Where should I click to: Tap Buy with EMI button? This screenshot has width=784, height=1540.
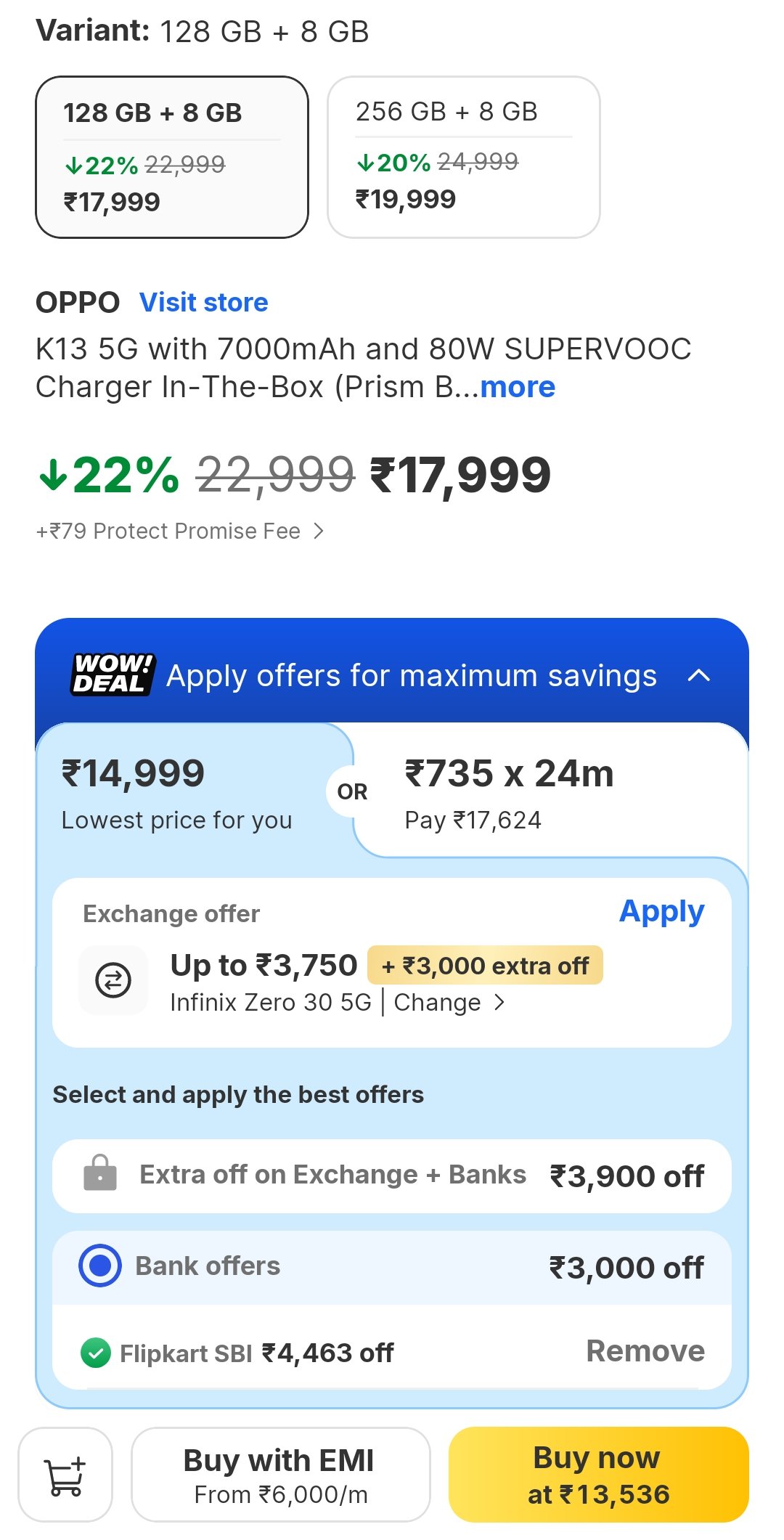click(x=280, y=1475)
